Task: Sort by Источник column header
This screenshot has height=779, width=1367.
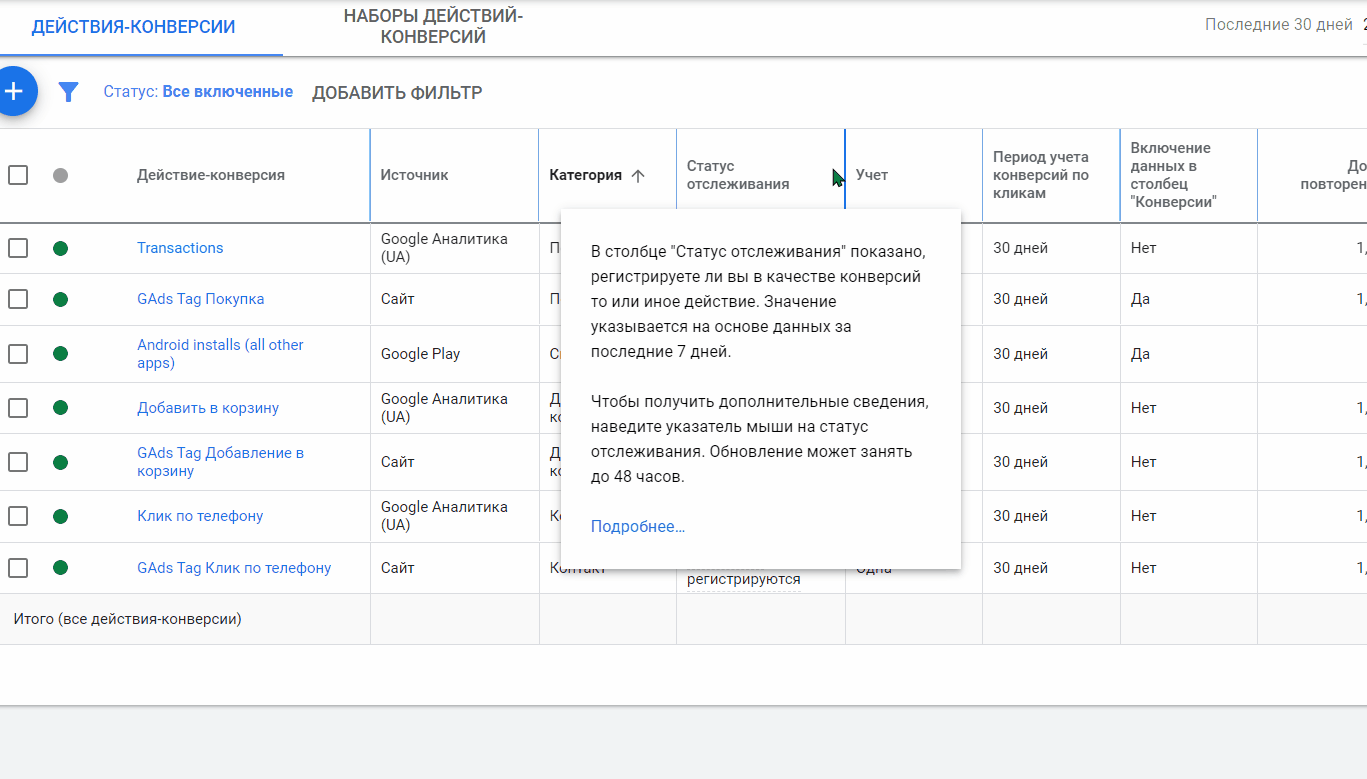Action: [414, 175]
